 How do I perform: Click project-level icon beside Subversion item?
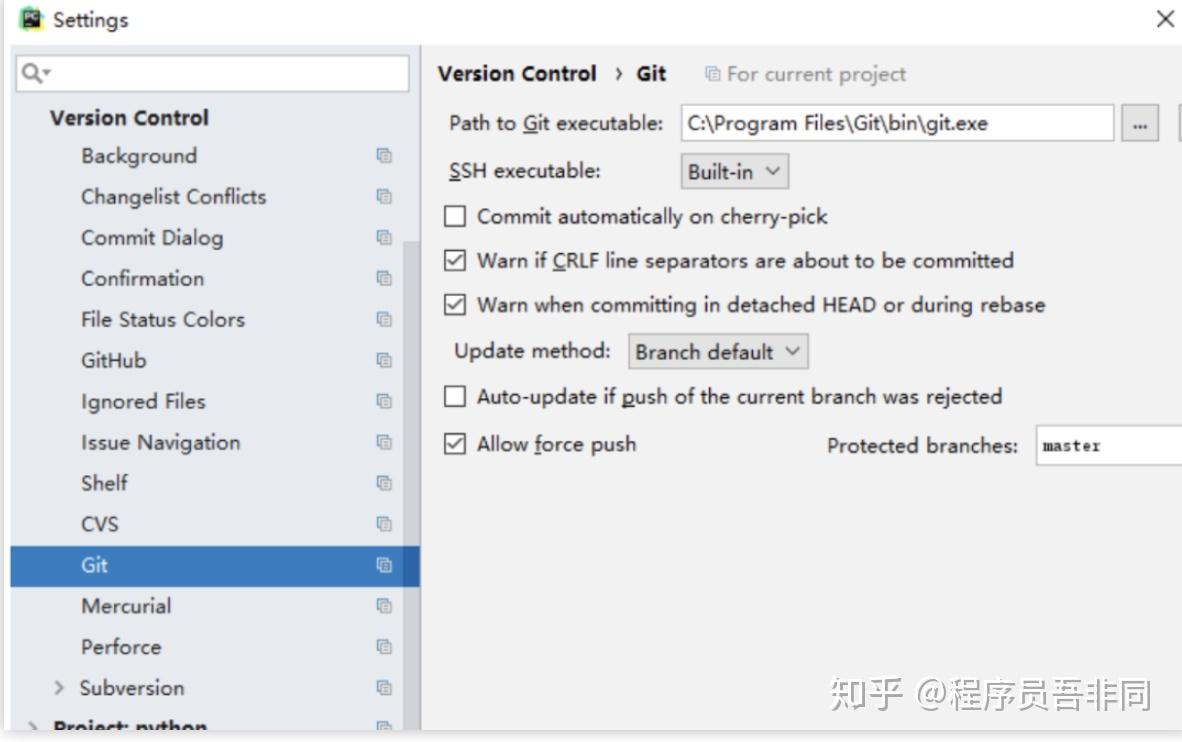pos(384,688)
